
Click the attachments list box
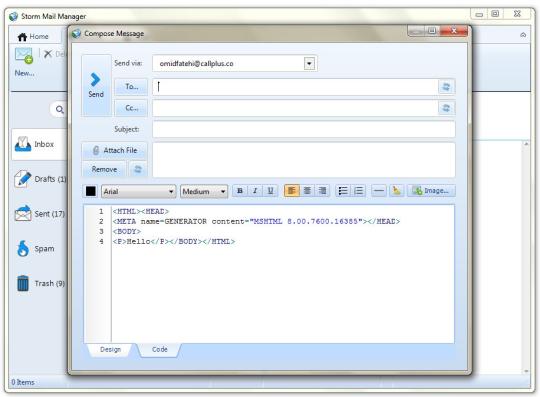pos(304,160)
